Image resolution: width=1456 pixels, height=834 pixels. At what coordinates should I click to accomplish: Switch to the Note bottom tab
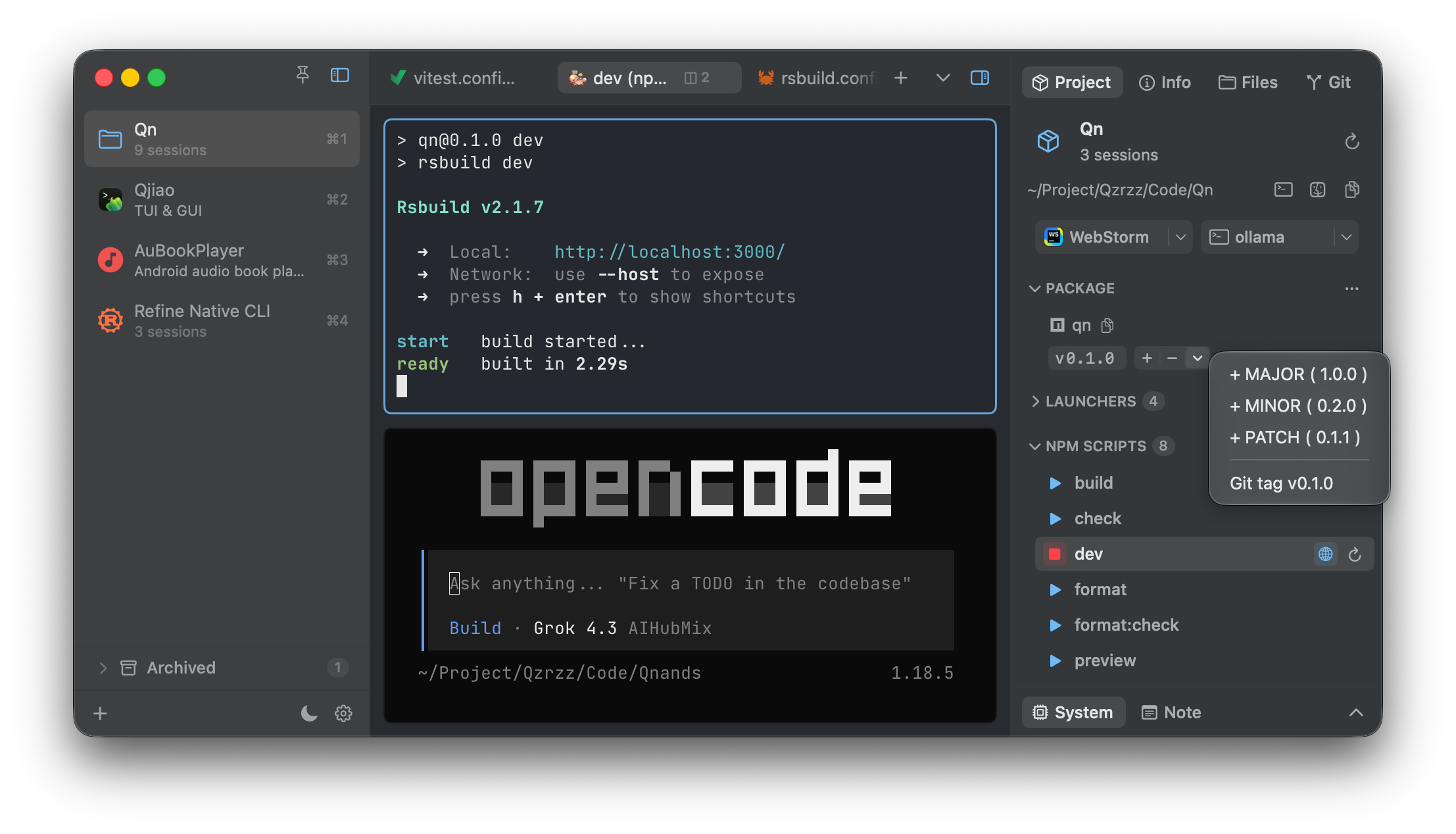pos(1171,712)
